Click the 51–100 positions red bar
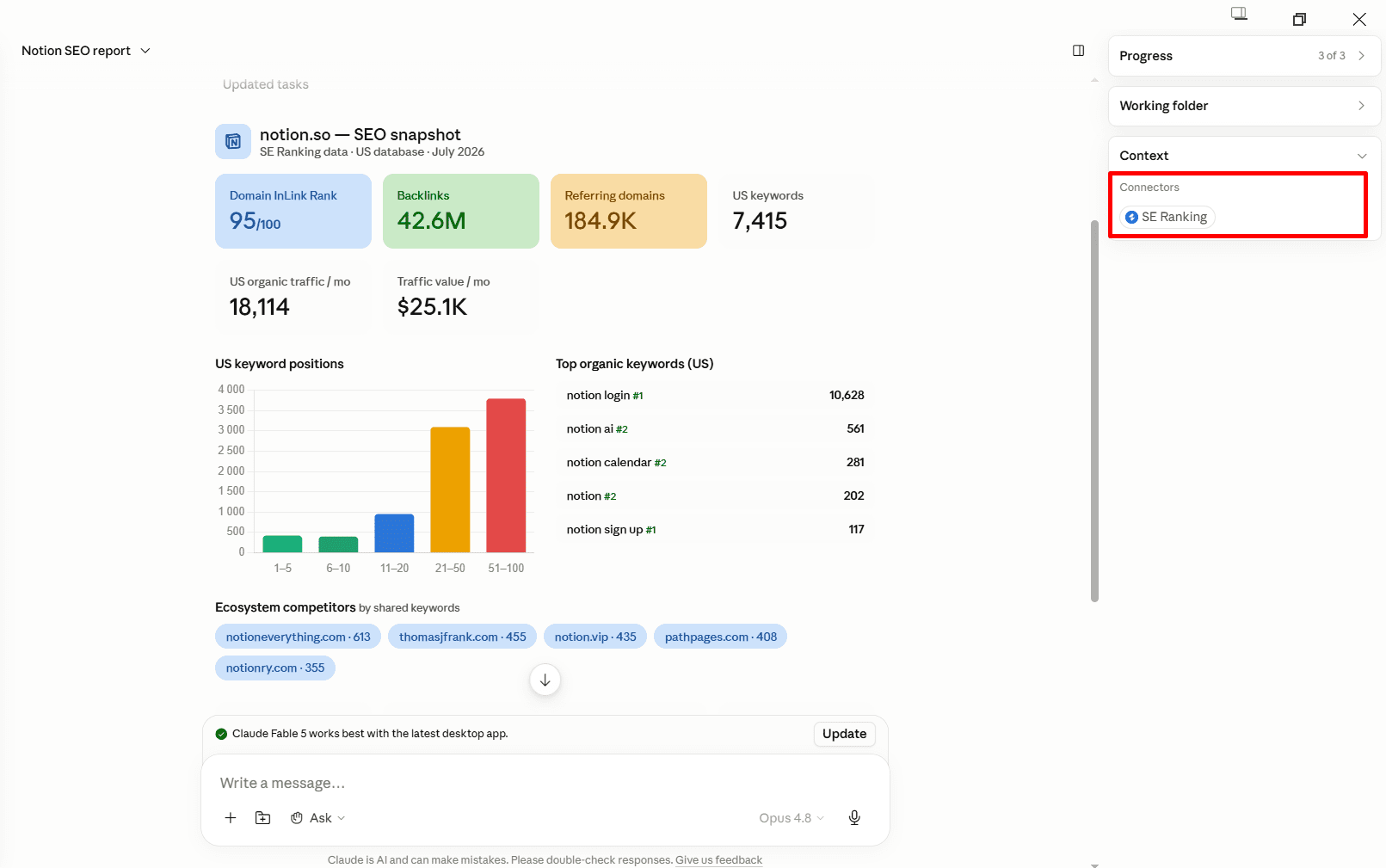Image resolution: width=1386 pixels, height=868 pixels. tap(506, 476)
